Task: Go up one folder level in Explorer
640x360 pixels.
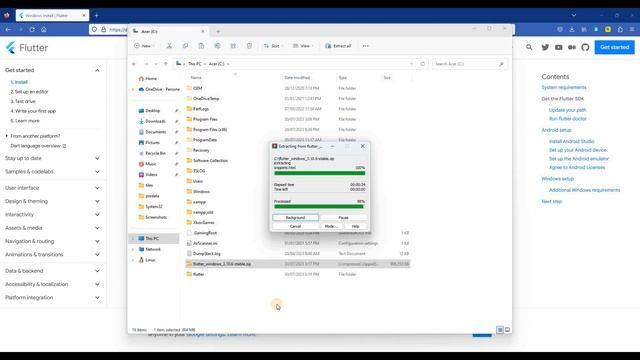Action: point(166,64)
